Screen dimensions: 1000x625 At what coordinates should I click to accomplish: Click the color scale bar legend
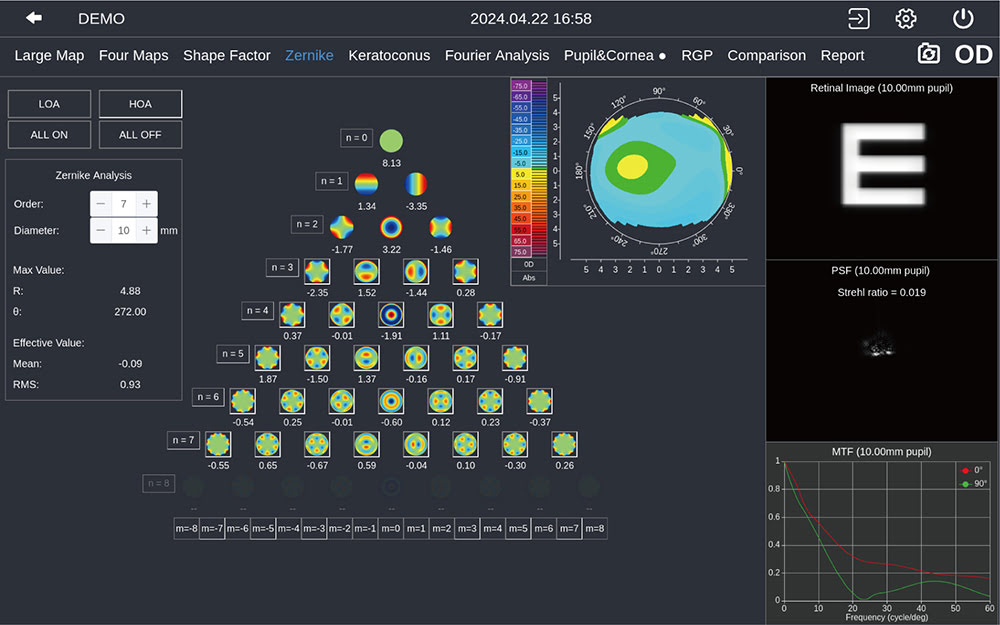click(530, 170)
